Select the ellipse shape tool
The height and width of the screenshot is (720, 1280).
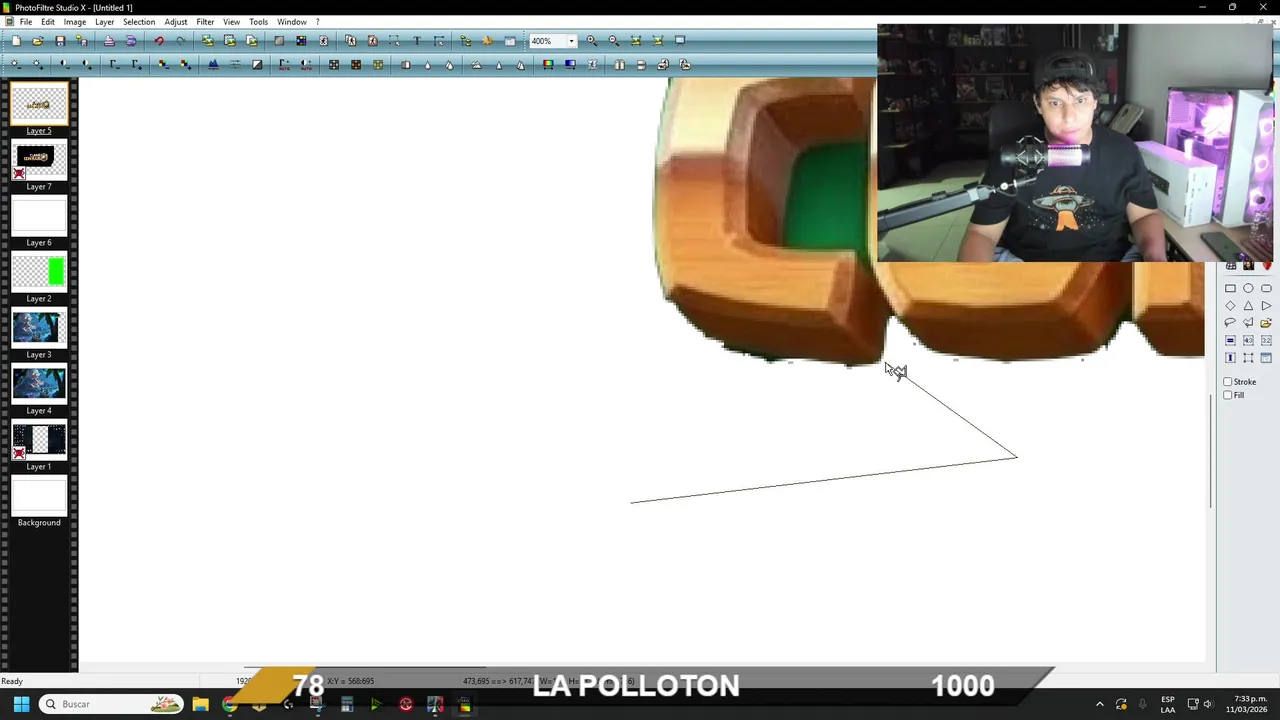click(1248, 289)
